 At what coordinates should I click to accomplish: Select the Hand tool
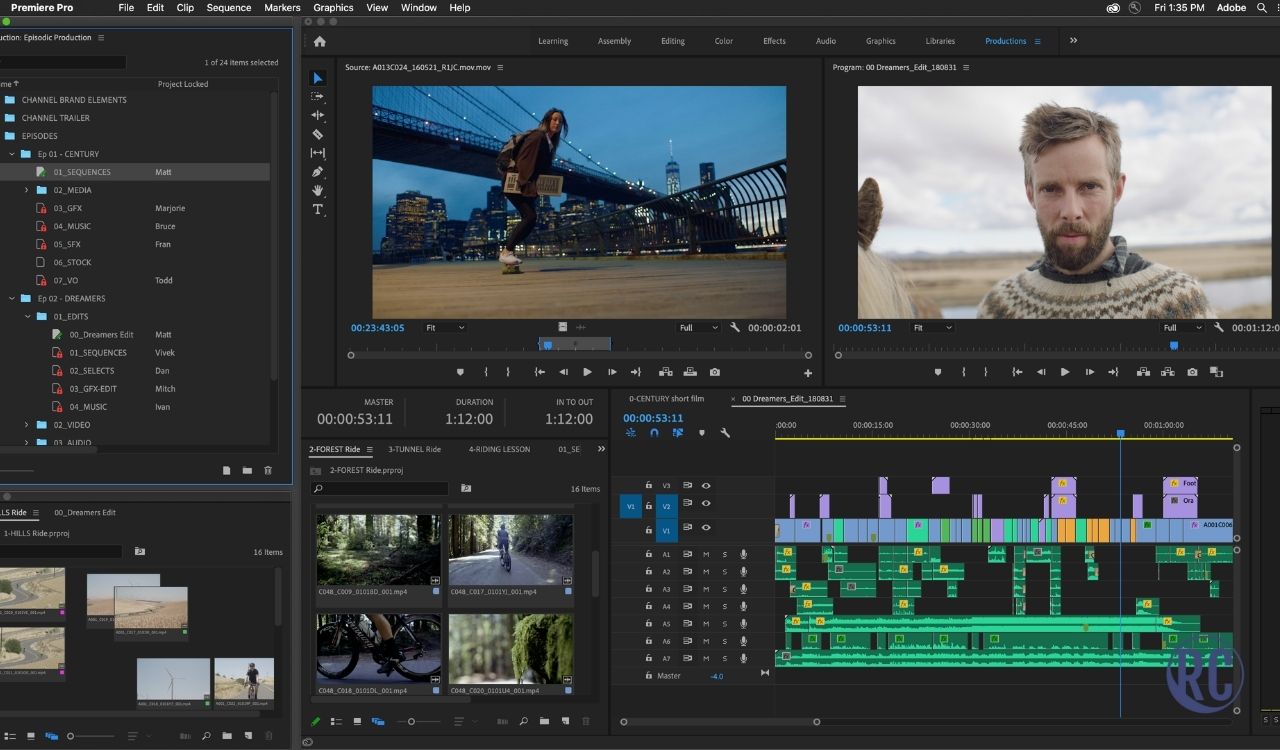[318, 190]
